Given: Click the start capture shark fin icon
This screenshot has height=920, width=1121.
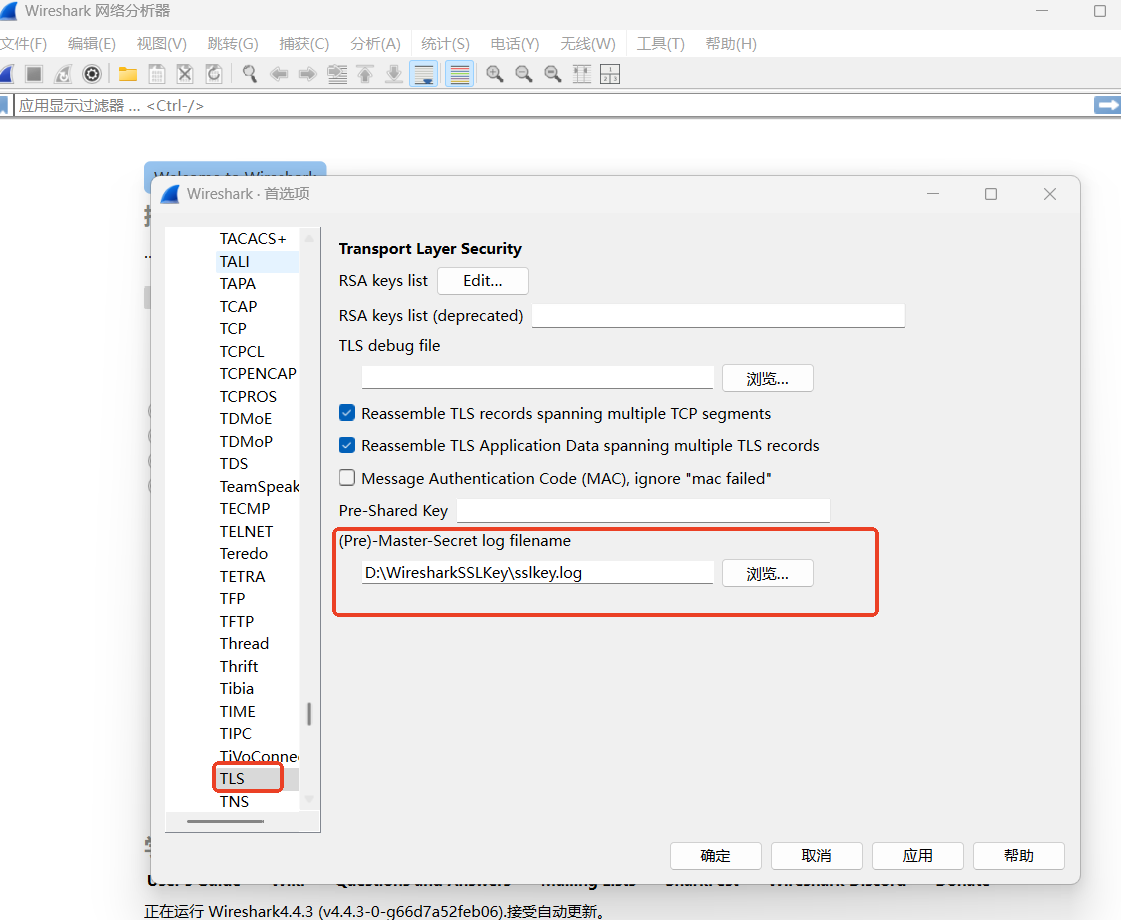Looking at the screenshot, I should tap(7, 74).
